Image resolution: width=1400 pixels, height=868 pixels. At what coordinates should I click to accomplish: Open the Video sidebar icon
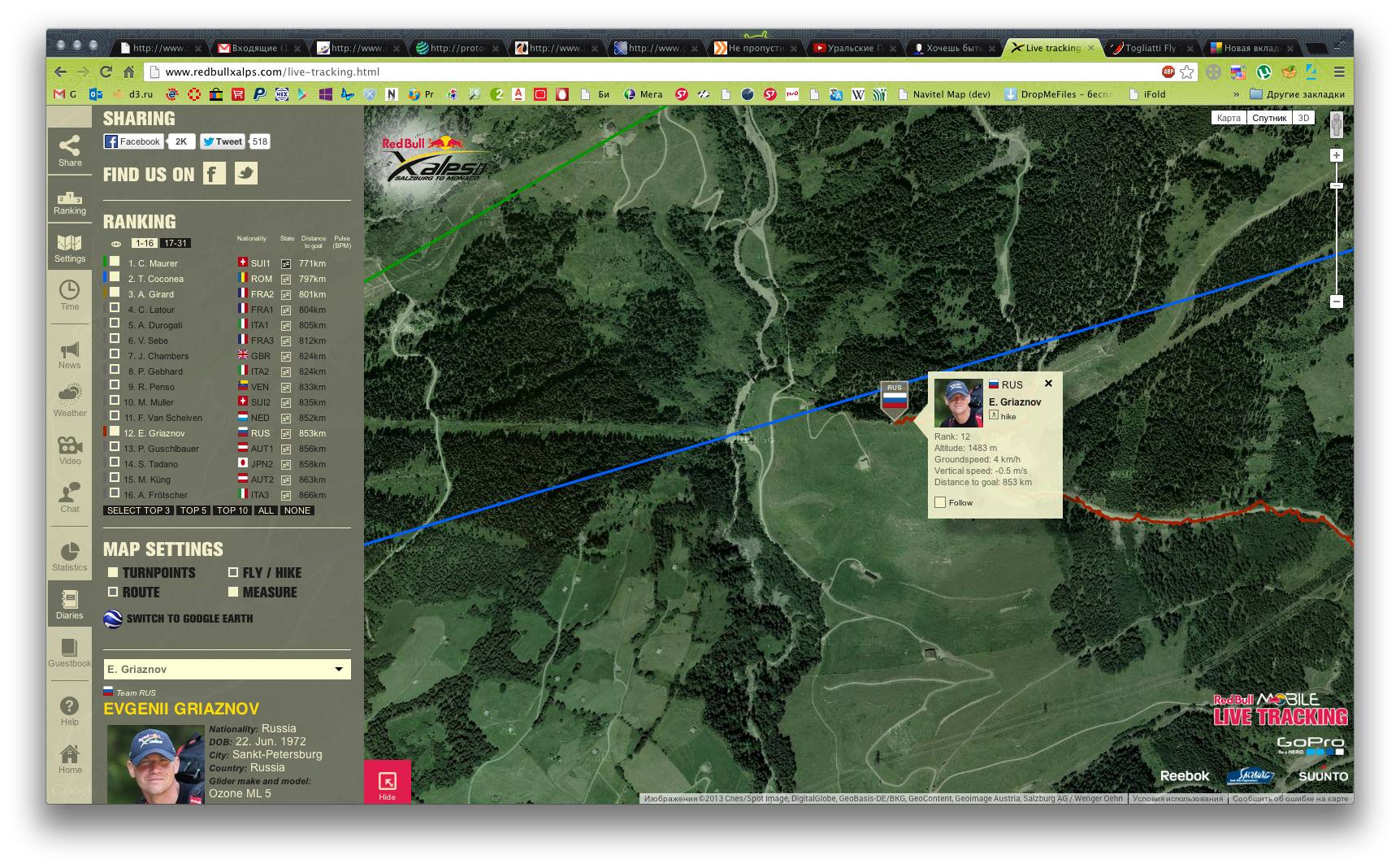69,449
